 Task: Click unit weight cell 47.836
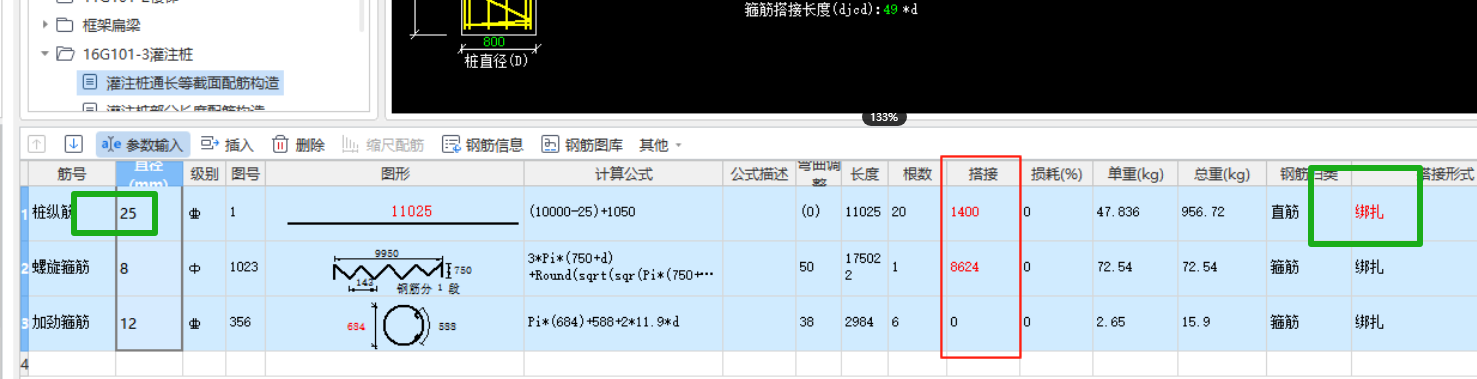[x=1135, y=212]
